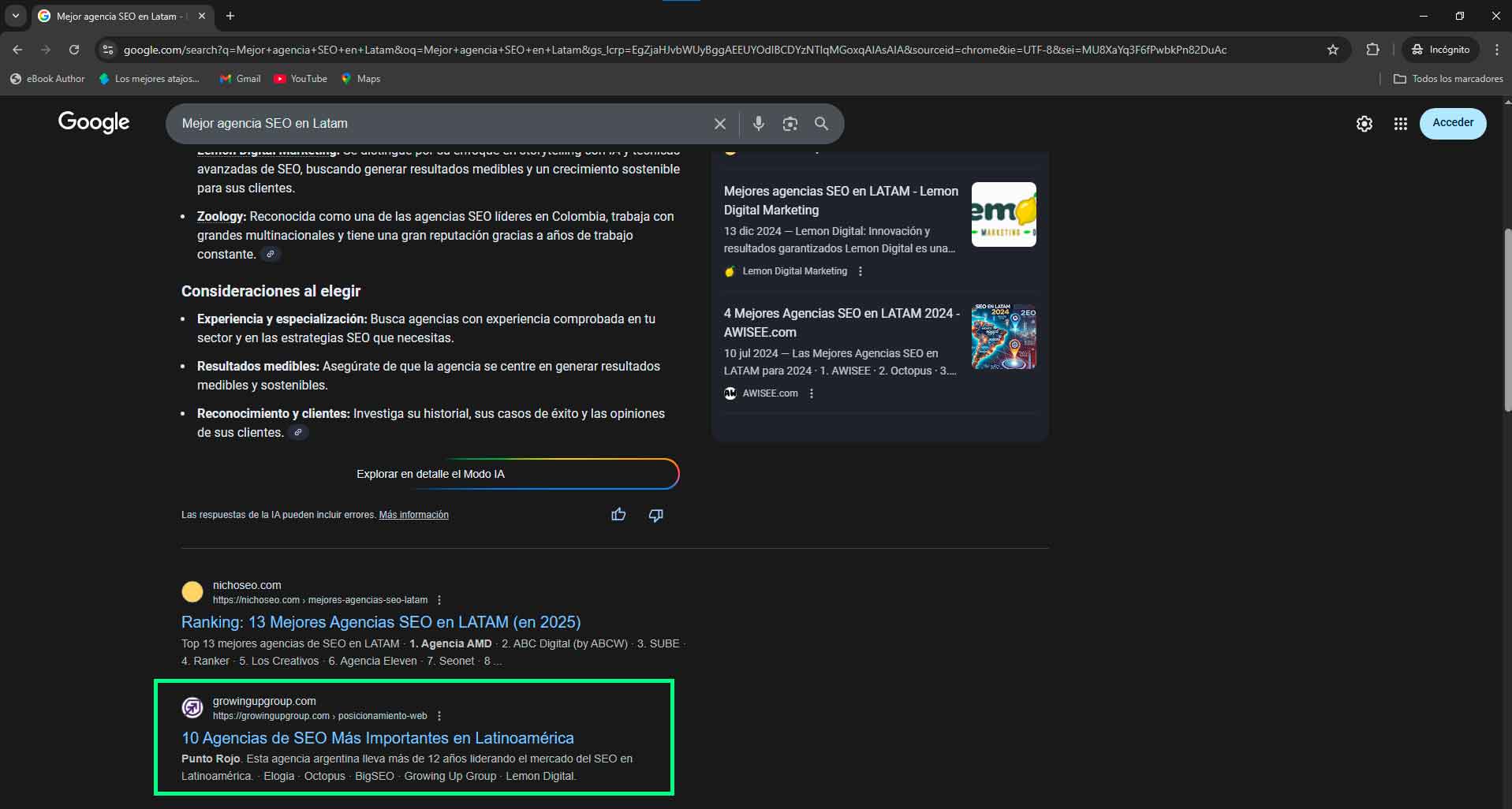Open the YouTube bookmark

click(301, 79)
